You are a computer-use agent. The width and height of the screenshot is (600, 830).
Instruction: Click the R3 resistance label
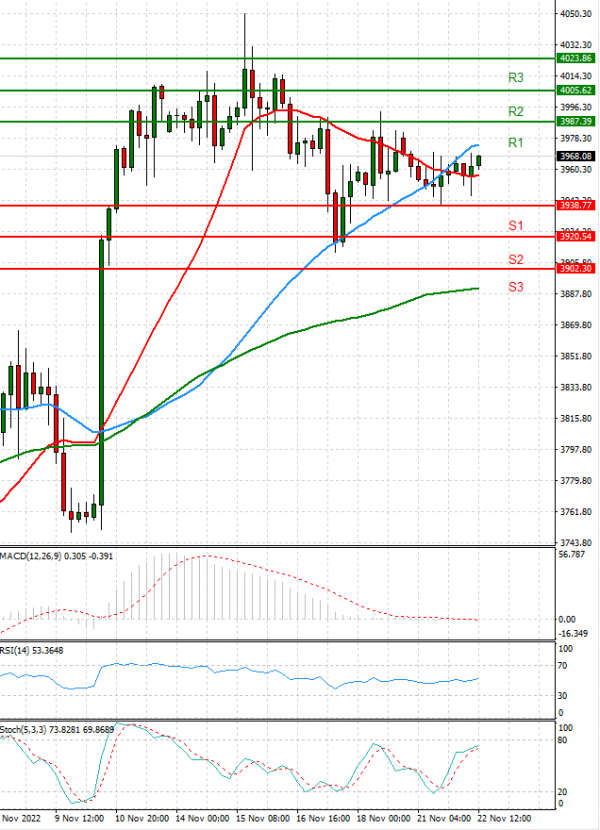pos(515,78)
